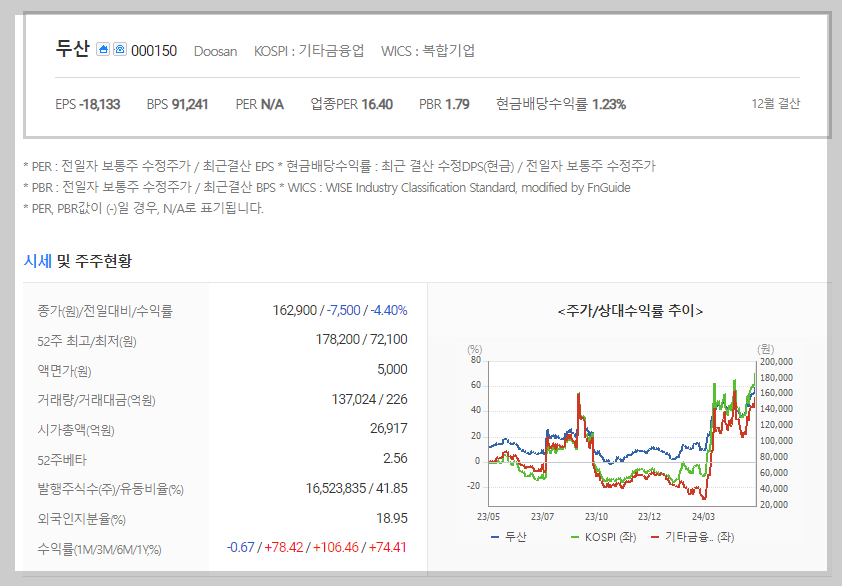The height and width of the screenshot is (586, 842).
Task: Click the 178,200 / 72,100 value
Action: (x=361, y=339)
